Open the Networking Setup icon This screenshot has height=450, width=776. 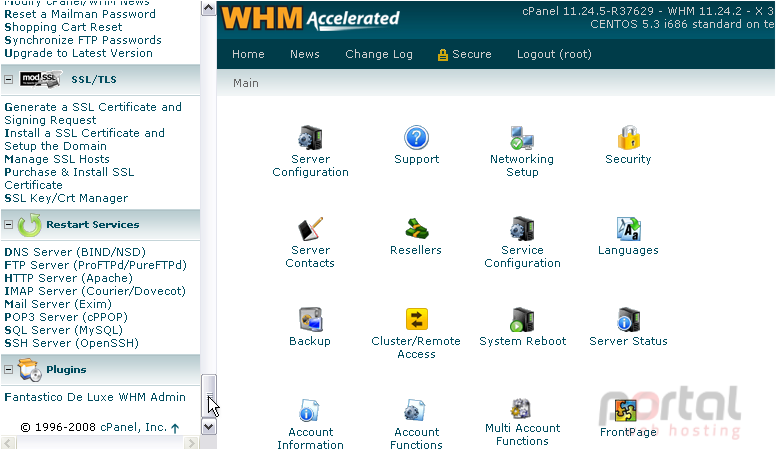click(x=522, y=138)
